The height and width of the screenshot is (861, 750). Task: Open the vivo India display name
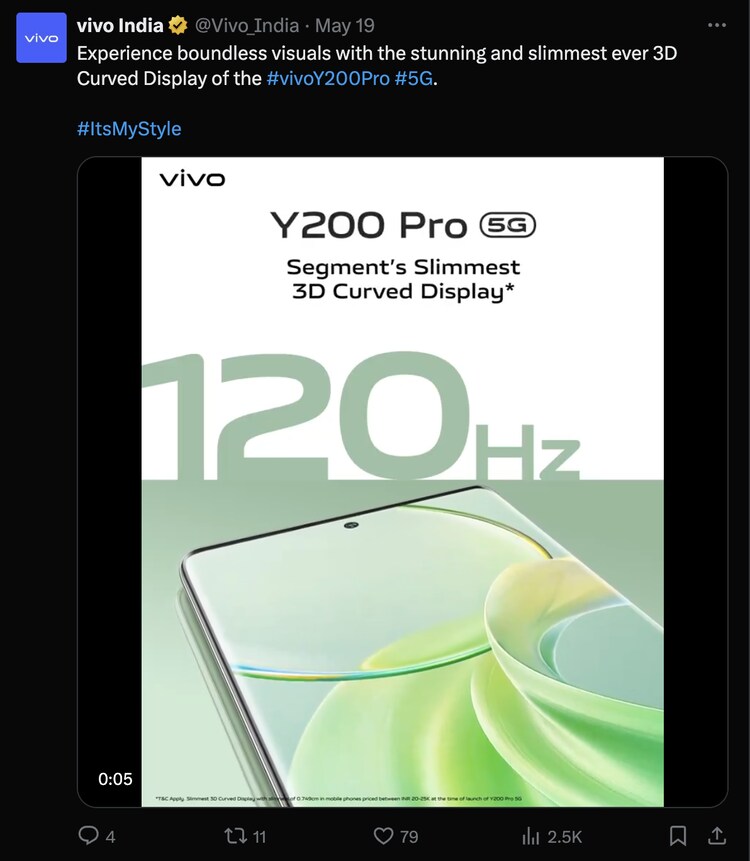tap(120, 25)
